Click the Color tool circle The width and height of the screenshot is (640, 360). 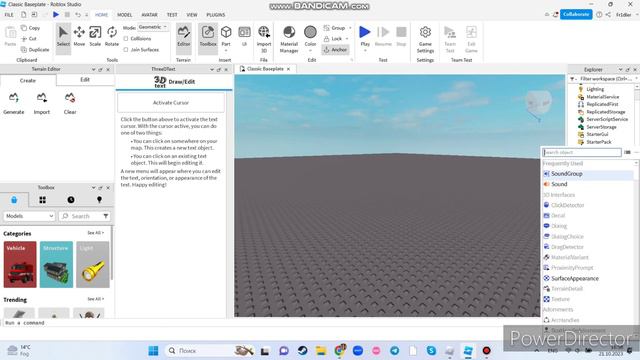[310, 32]
